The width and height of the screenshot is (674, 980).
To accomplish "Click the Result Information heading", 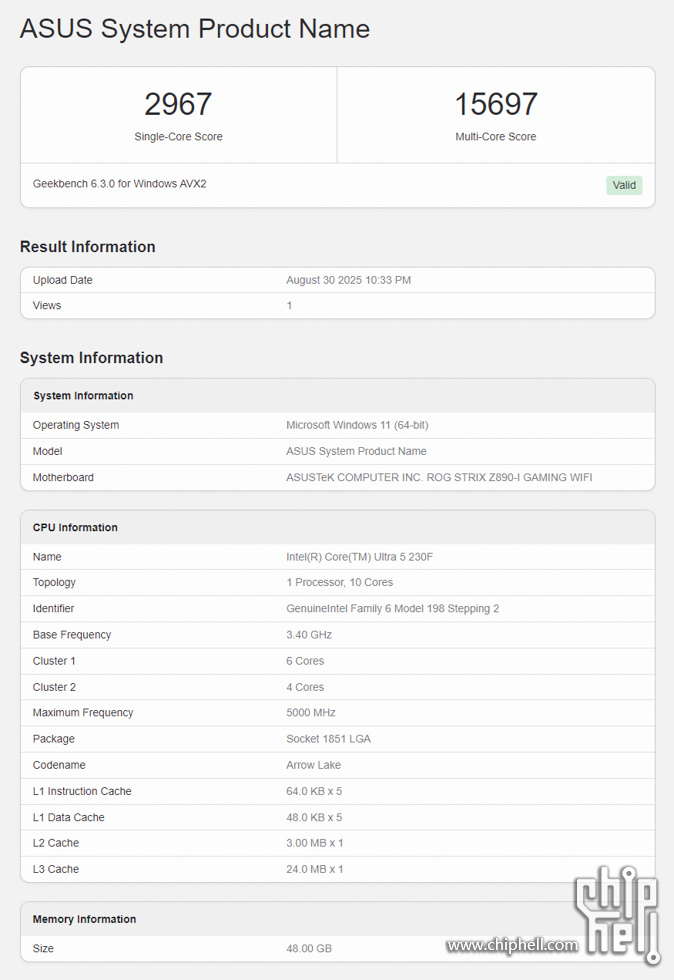I will click(88, 247).
